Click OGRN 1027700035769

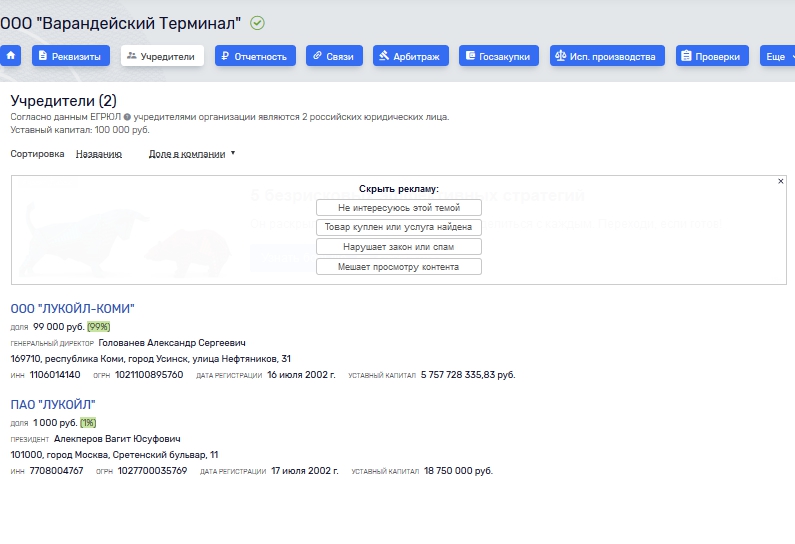click(x=152, y=470)
